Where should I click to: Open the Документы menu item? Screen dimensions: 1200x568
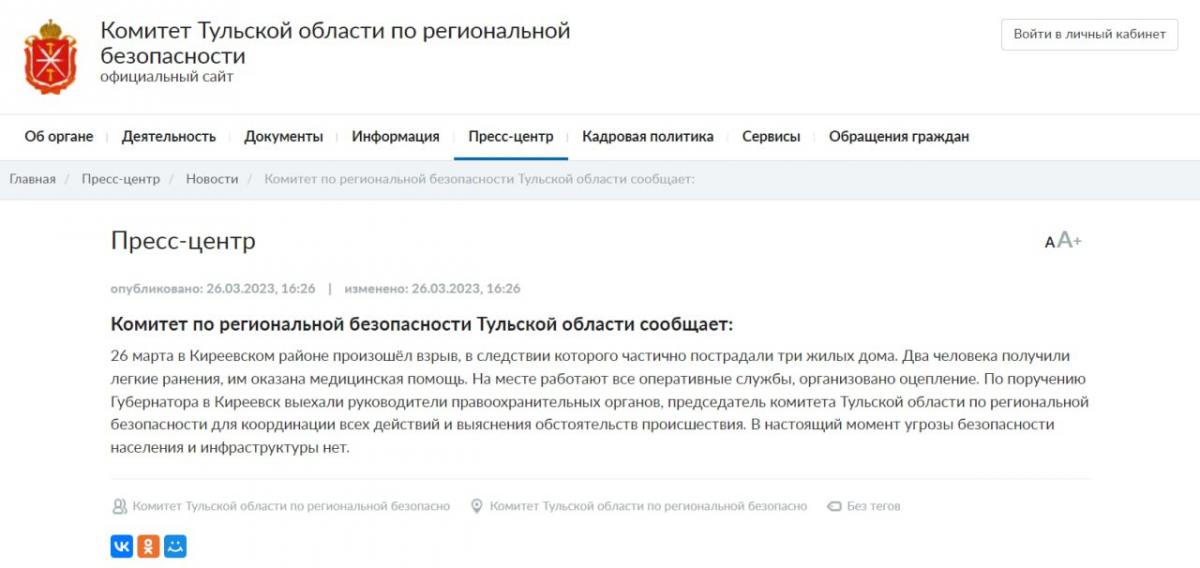(284, 137)
